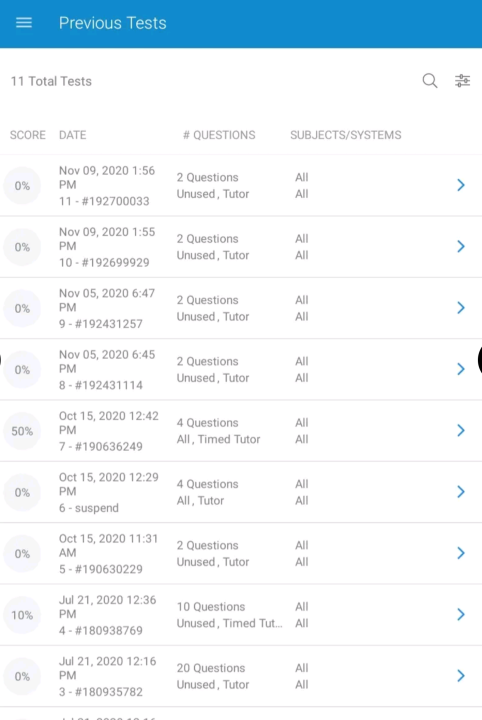Select the 50% score badge

[22, 431]
